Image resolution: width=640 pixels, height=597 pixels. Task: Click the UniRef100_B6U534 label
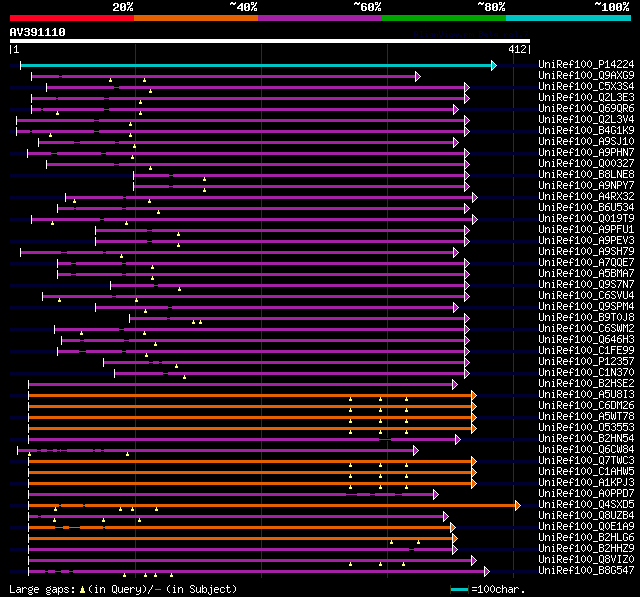586,208
